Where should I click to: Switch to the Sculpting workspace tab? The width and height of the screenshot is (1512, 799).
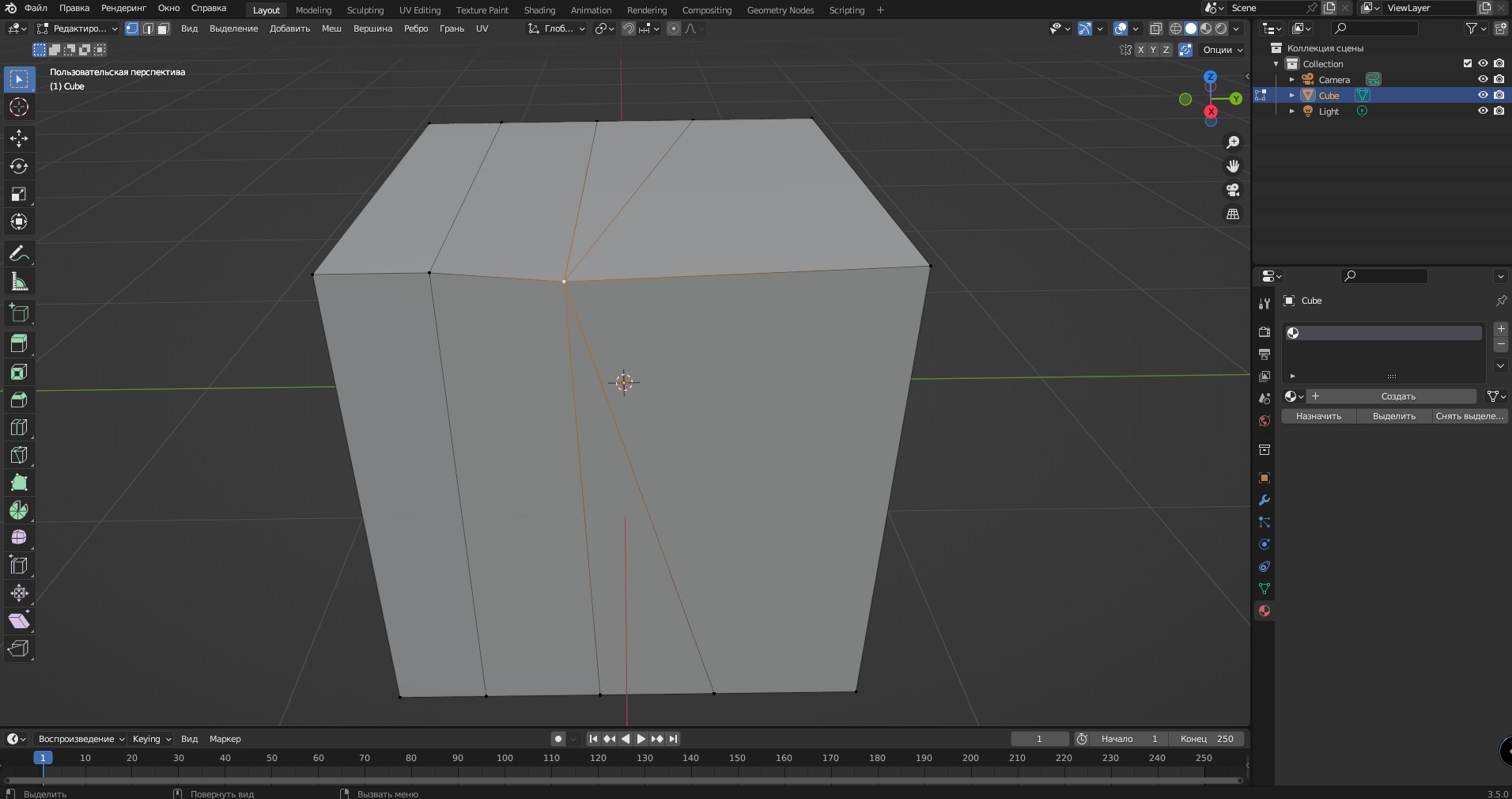[365, 10]
